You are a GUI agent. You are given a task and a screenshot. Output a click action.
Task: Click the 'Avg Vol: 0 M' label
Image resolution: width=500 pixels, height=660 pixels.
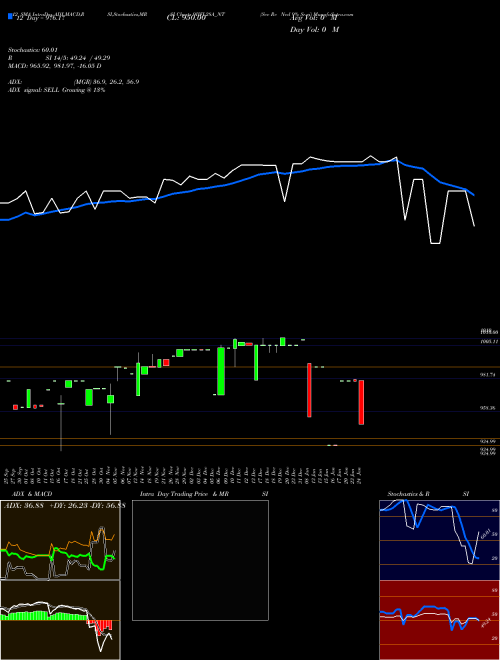[314, 19]
